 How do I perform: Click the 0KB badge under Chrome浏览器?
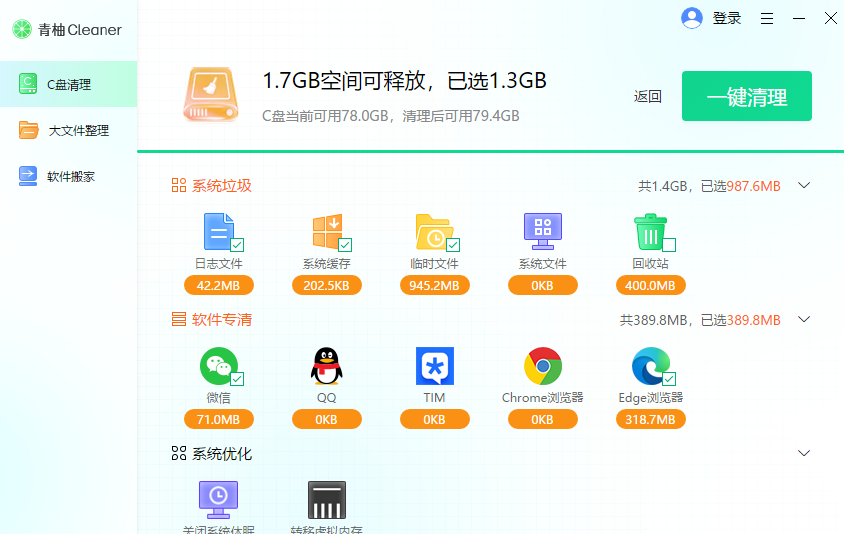(x=543, y=419)
